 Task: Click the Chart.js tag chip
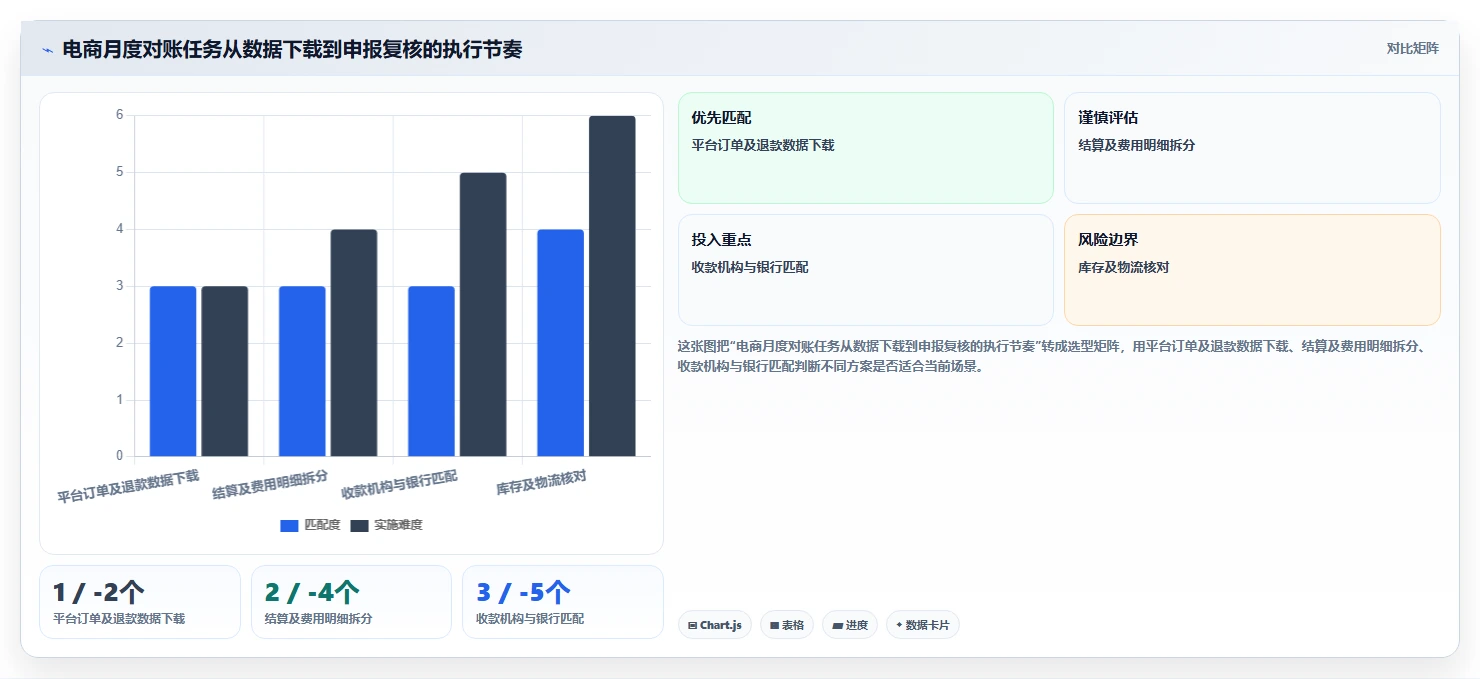(714, 625)
